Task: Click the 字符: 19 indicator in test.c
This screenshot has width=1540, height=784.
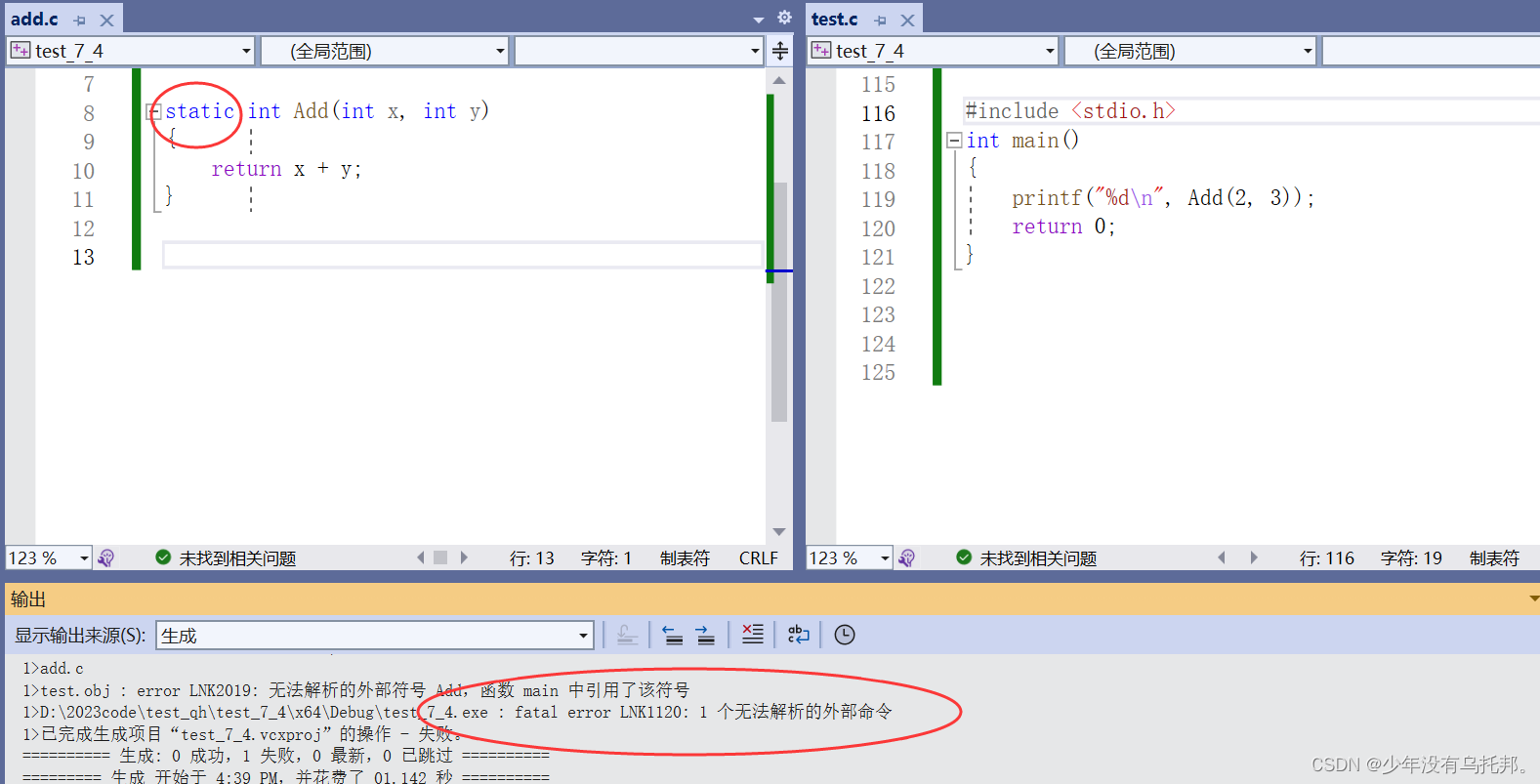Action: pyautogui.click(x=1411, y=557)
